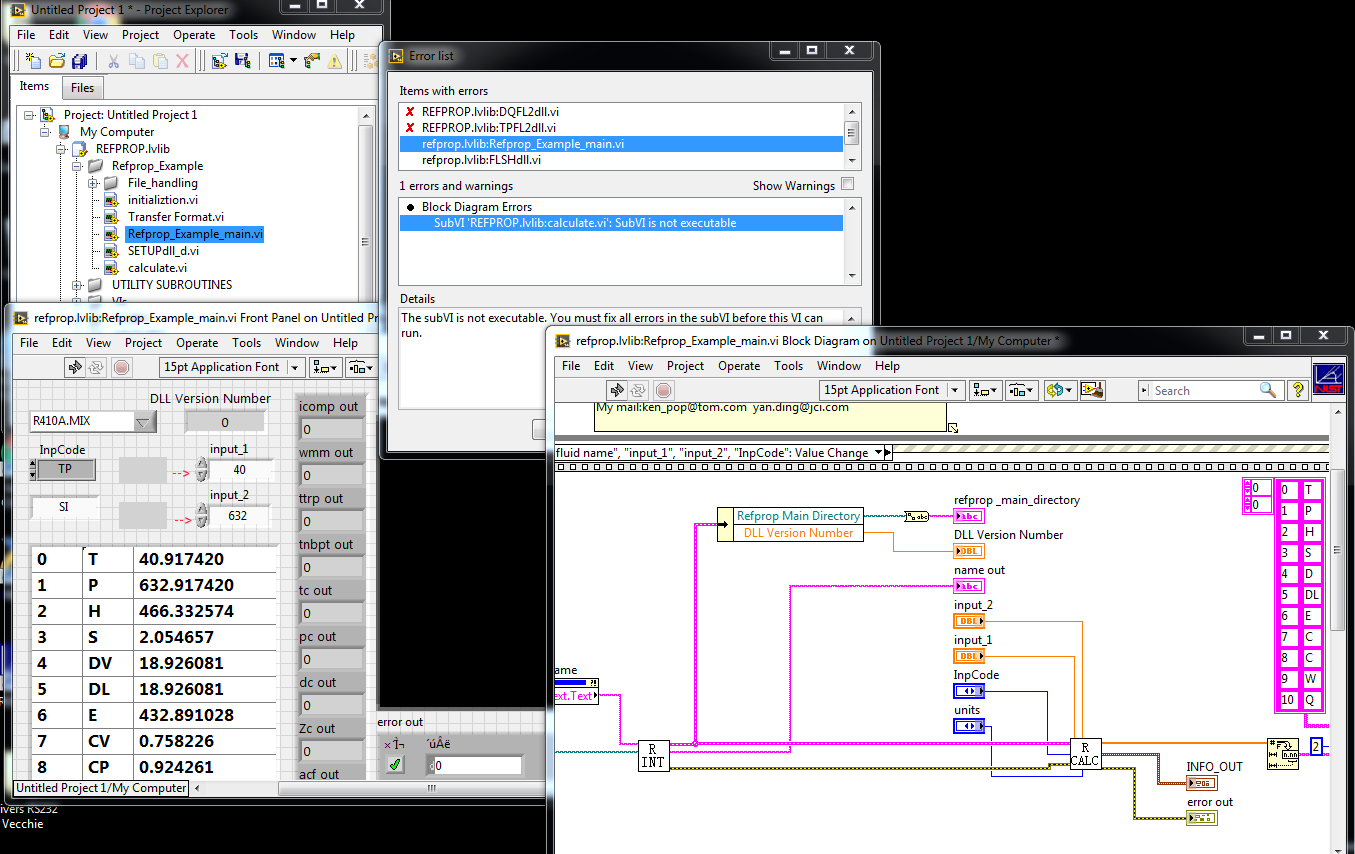1355x854 pixels.
Task: Click input_2 value field showing 632
Action: tap(241, 516)
